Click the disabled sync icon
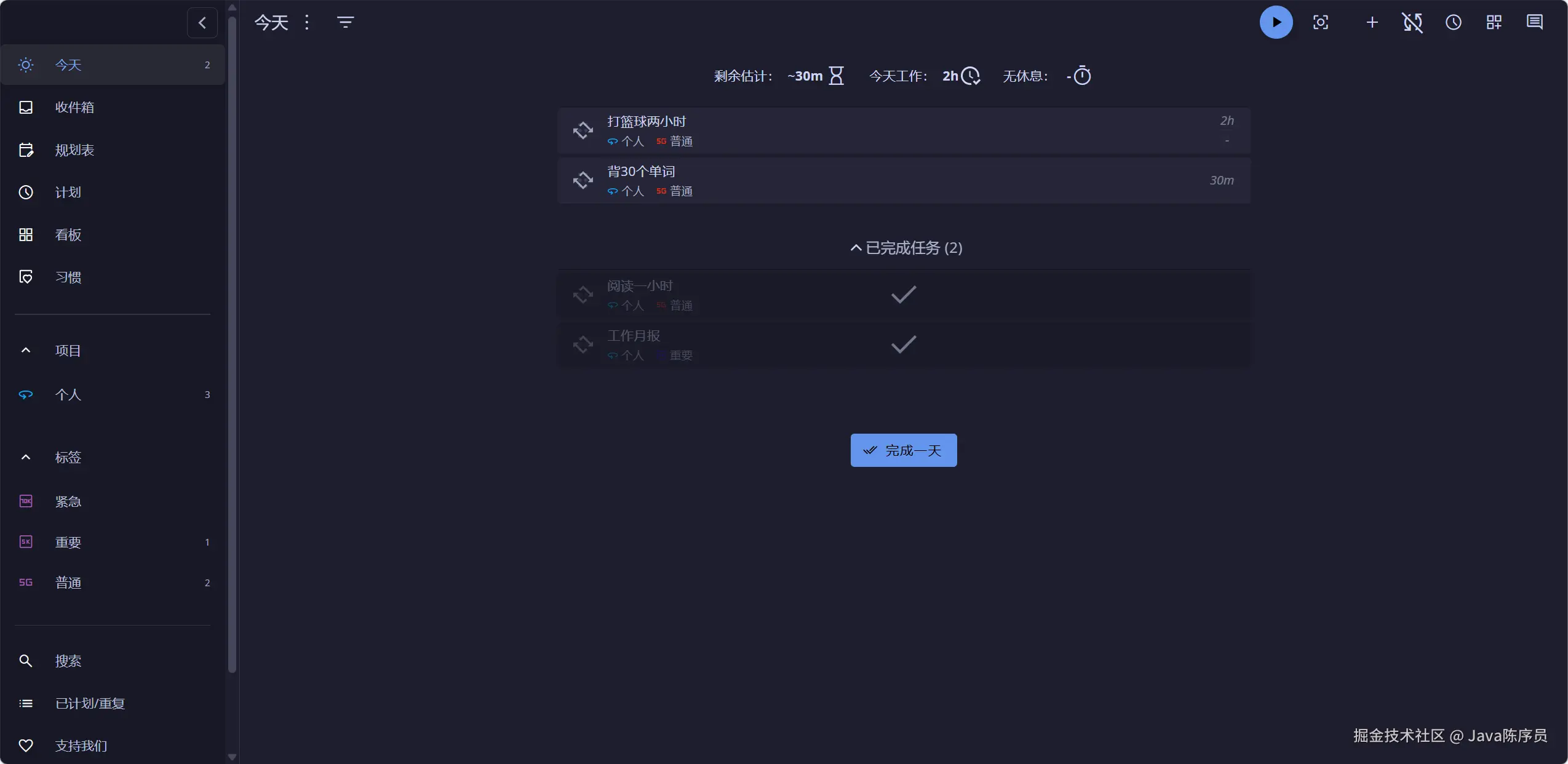 tap(1412, 23)
